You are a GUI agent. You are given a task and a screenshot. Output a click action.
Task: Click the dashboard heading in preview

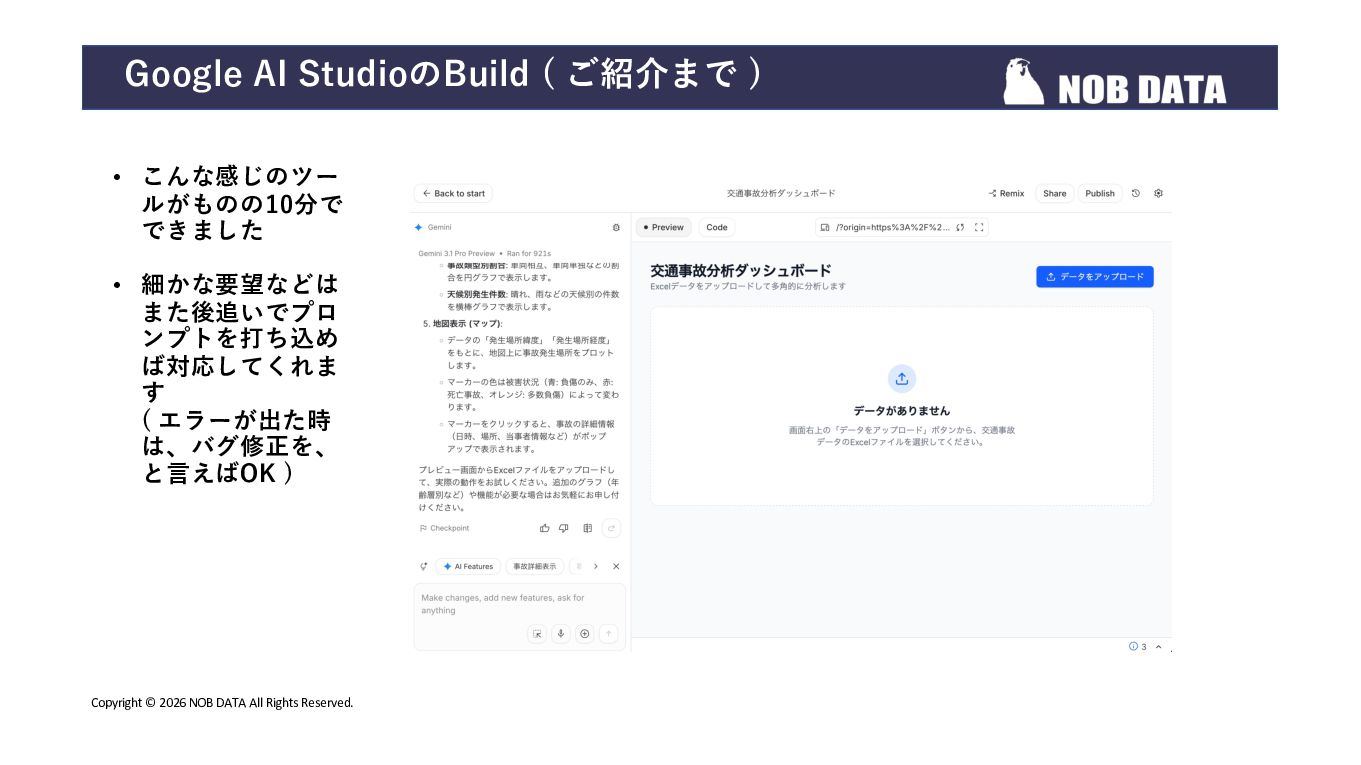coord(741,270)
